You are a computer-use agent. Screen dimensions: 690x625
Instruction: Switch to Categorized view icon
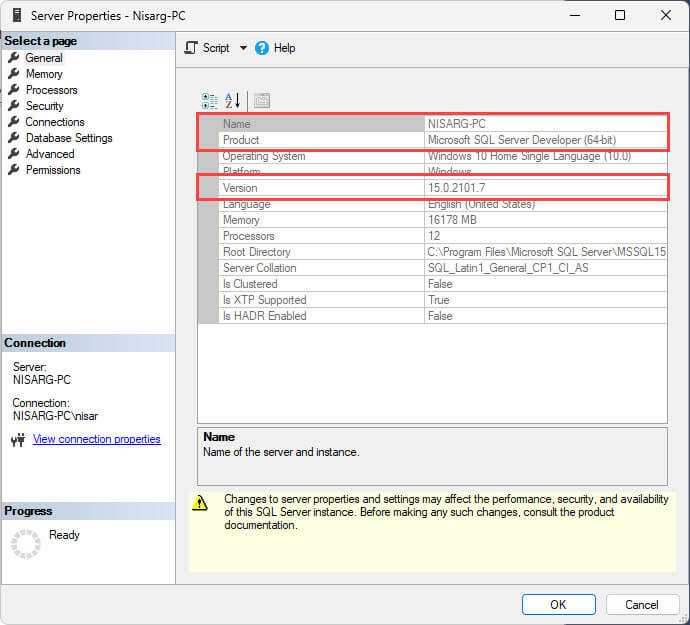tap(209, 101)
